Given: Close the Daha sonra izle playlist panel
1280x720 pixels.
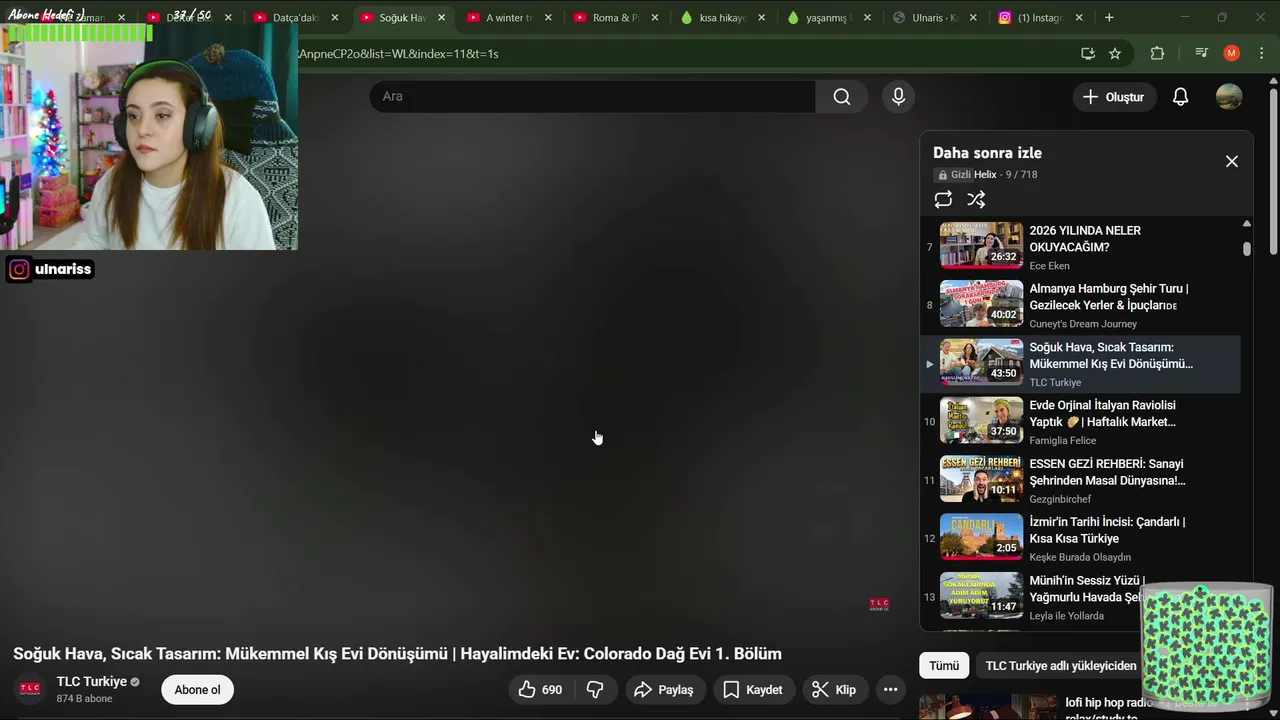Looking at the screenshot, I should (x=1232, y=161).
